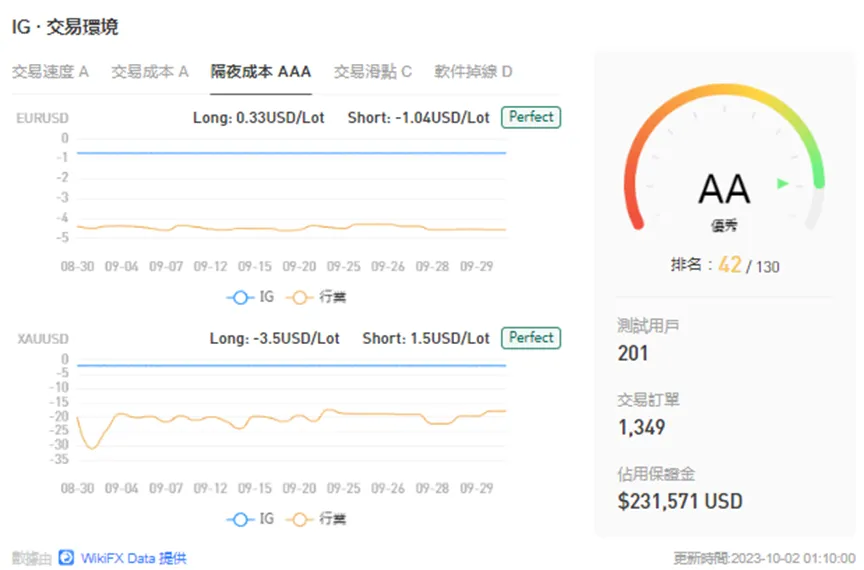Click the blue IG line in XAUUSD chart
The width and height of the screenshot is (864, 570).
tap(291, 365)
